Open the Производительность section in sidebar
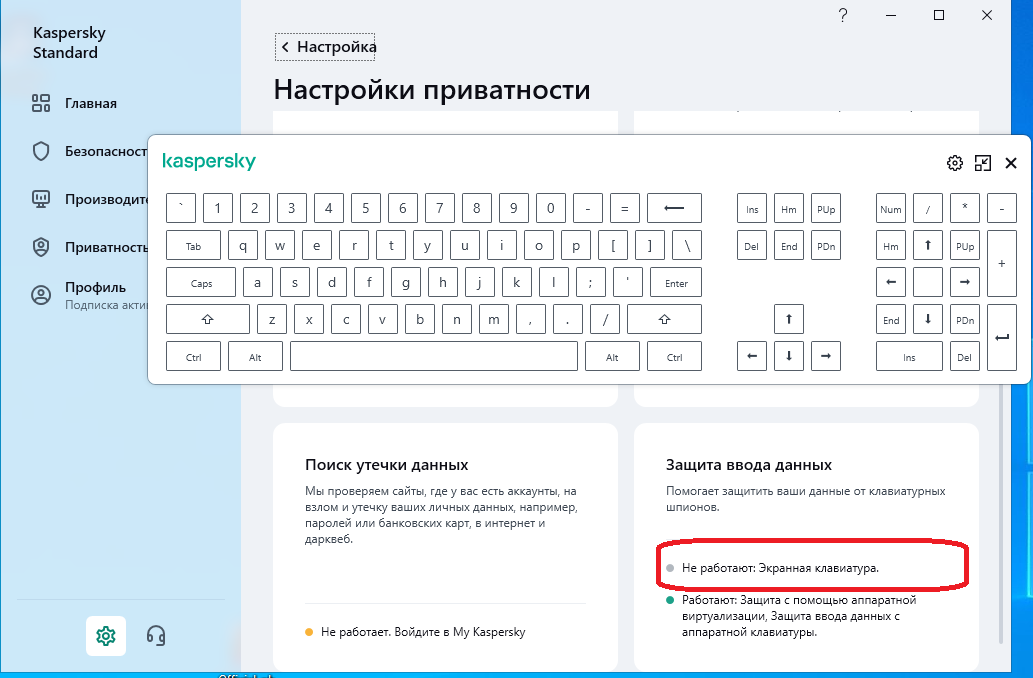Screen dimensions: 1033x678 click(106, 199)
